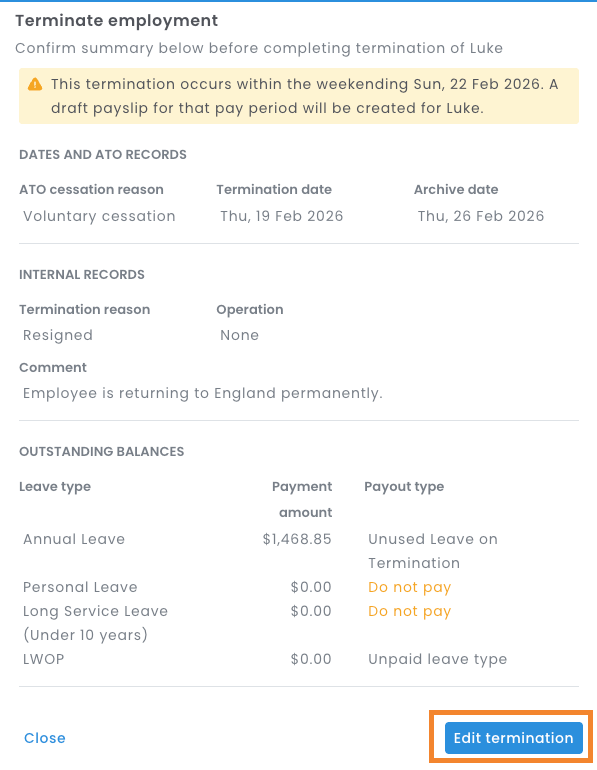Select the Terminate employment heading
The width and height of the screenshot is (597, 770).
[x=116, y=21]
